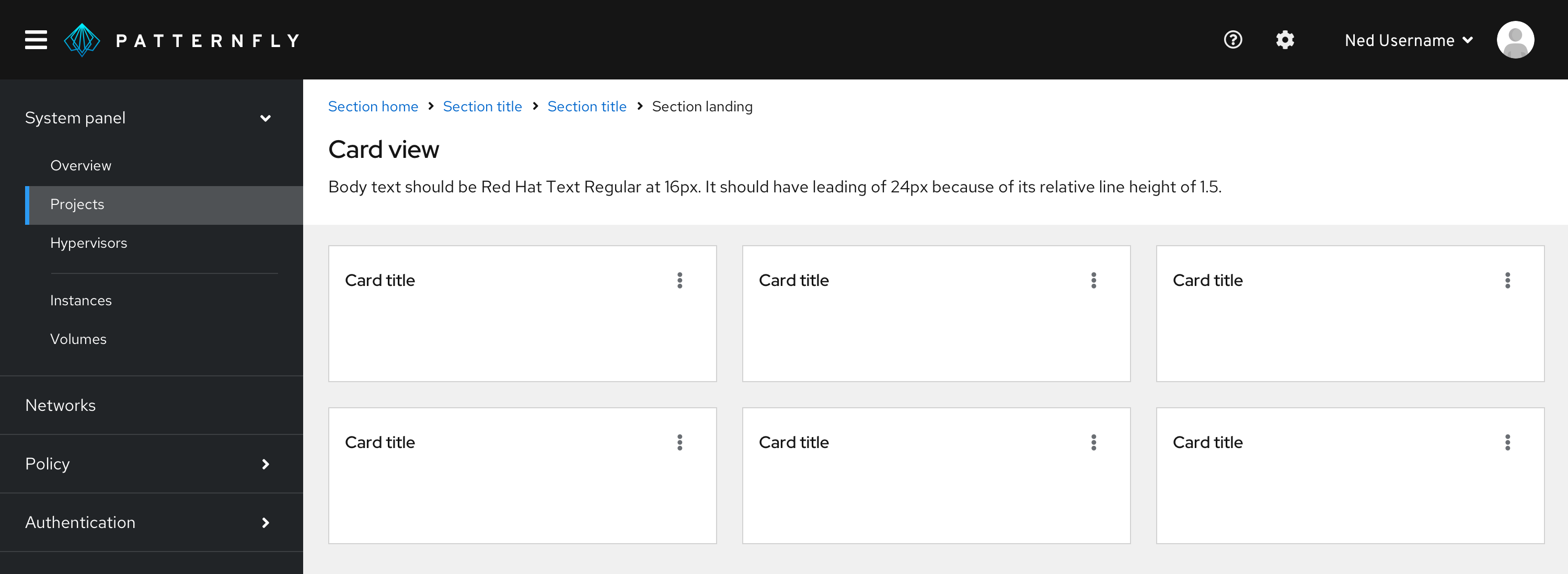Open the Networks navigation item

pyautogui.click(x=60, y=405)
